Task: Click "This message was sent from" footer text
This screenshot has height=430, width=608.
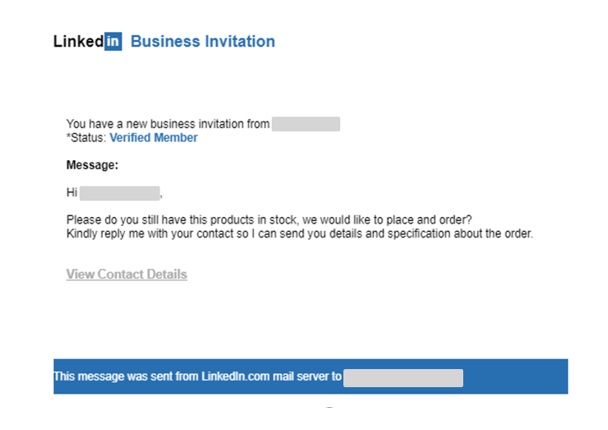Action: pyautogui.click(x=126, y=376)
